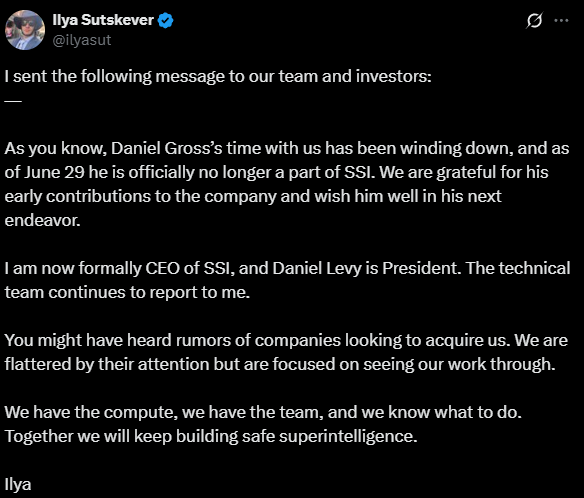Click the phrase 'formally CEO of SSI'

(x=156, y=268)
